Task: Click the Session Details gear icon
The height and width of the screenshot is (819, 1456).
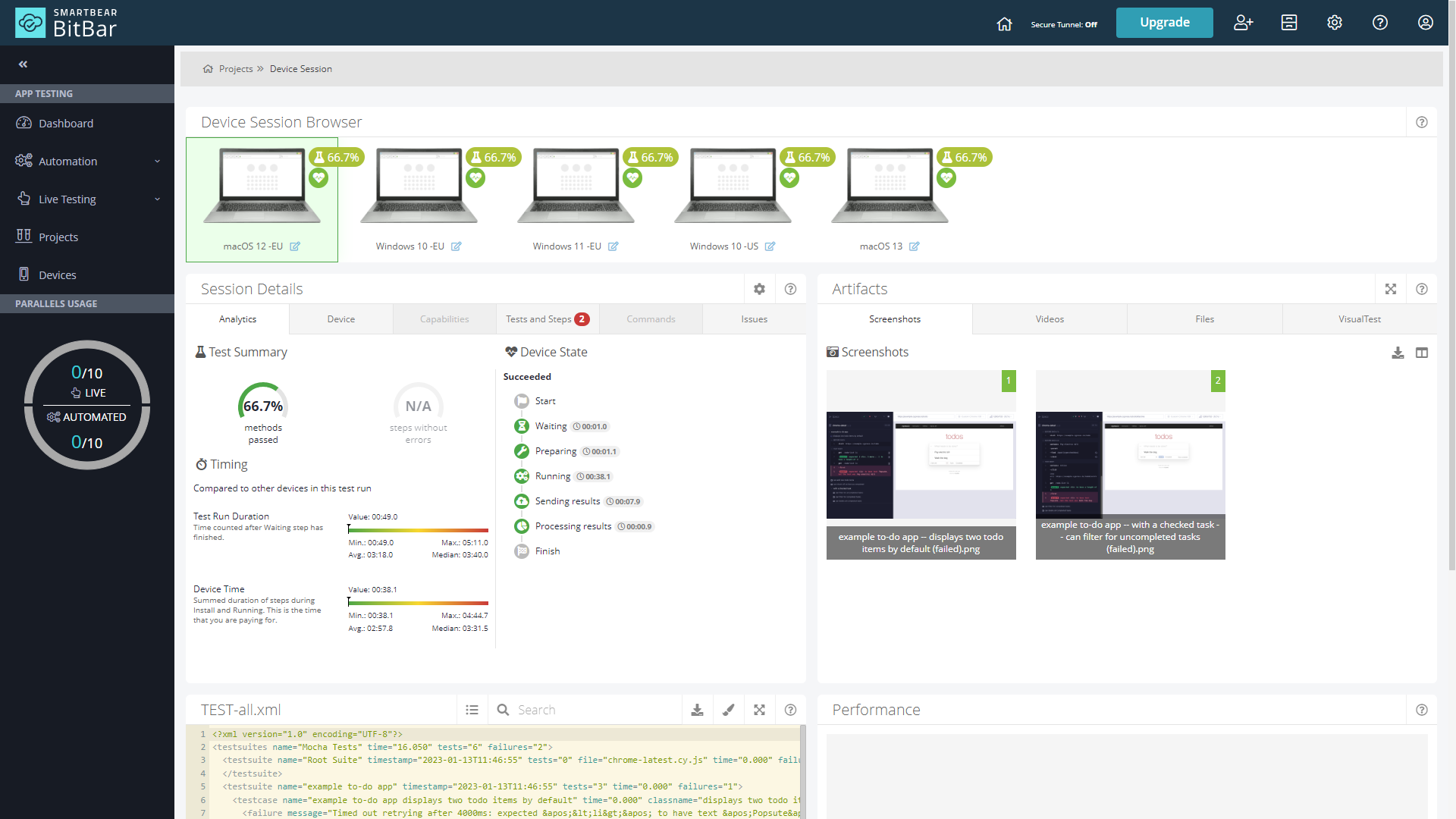Action: point(759,289)
